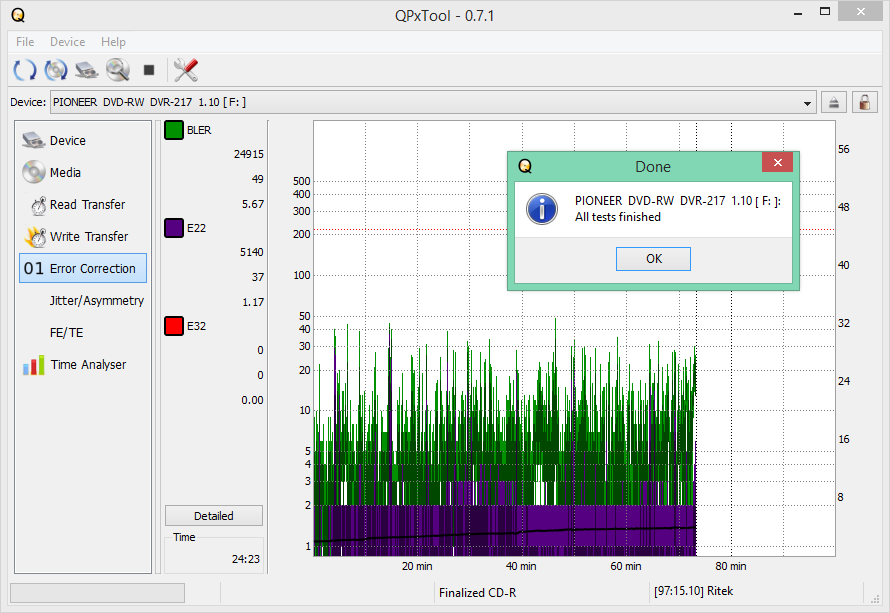
Task: Click the BLER total value 24915
Action: [249, 154]
